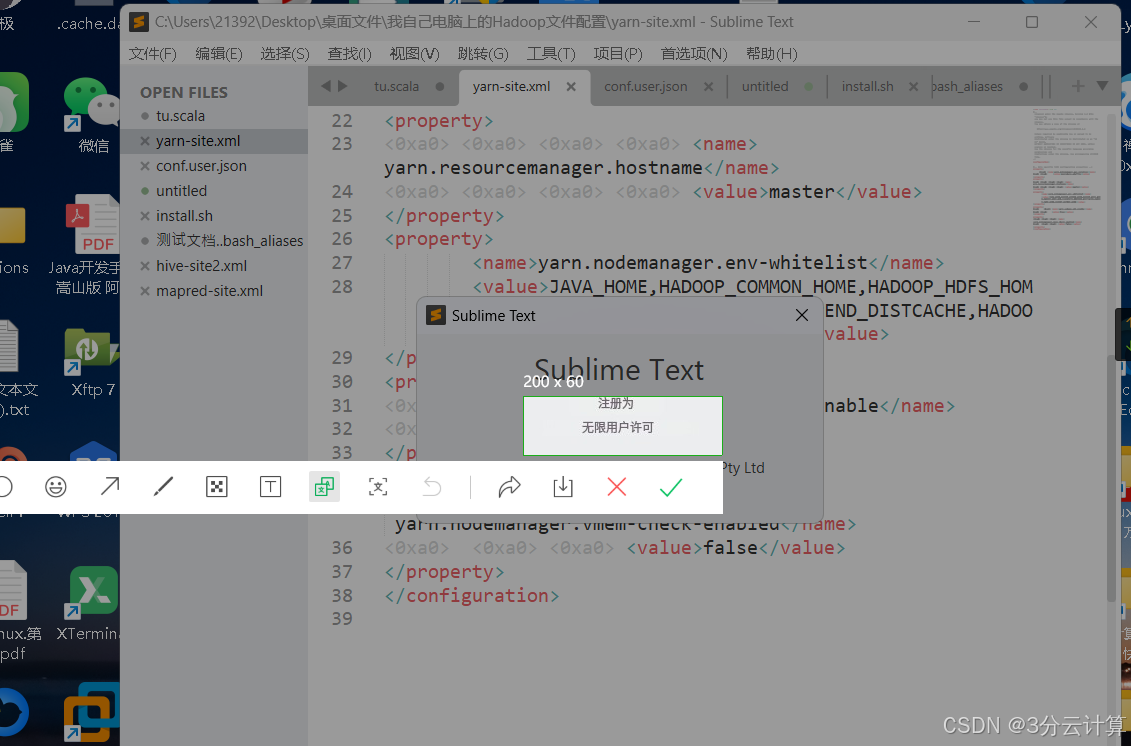Select the arrow drawing tool
1131x746 pixels.
click(x=110, y=487)
